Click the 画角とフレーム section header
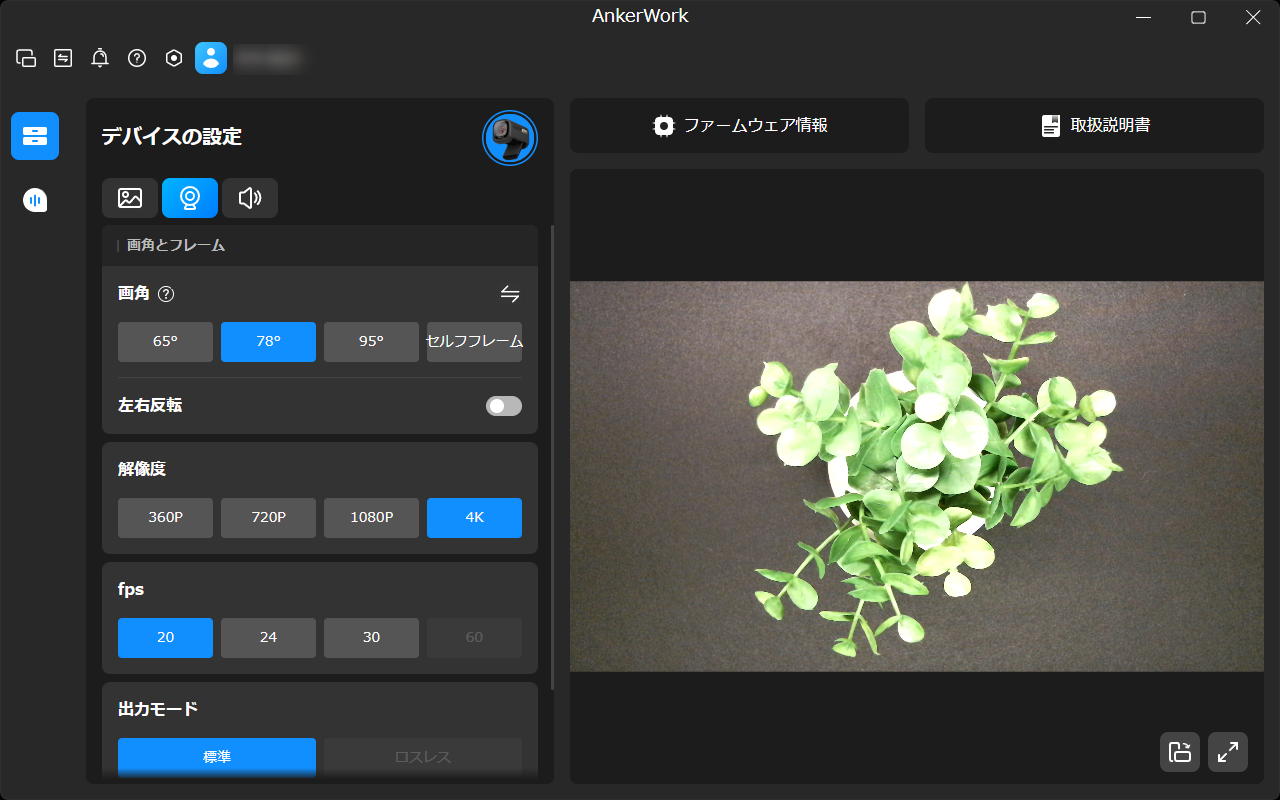Image resolution: width=1280 pixels, height=800 pixels. 320,245
